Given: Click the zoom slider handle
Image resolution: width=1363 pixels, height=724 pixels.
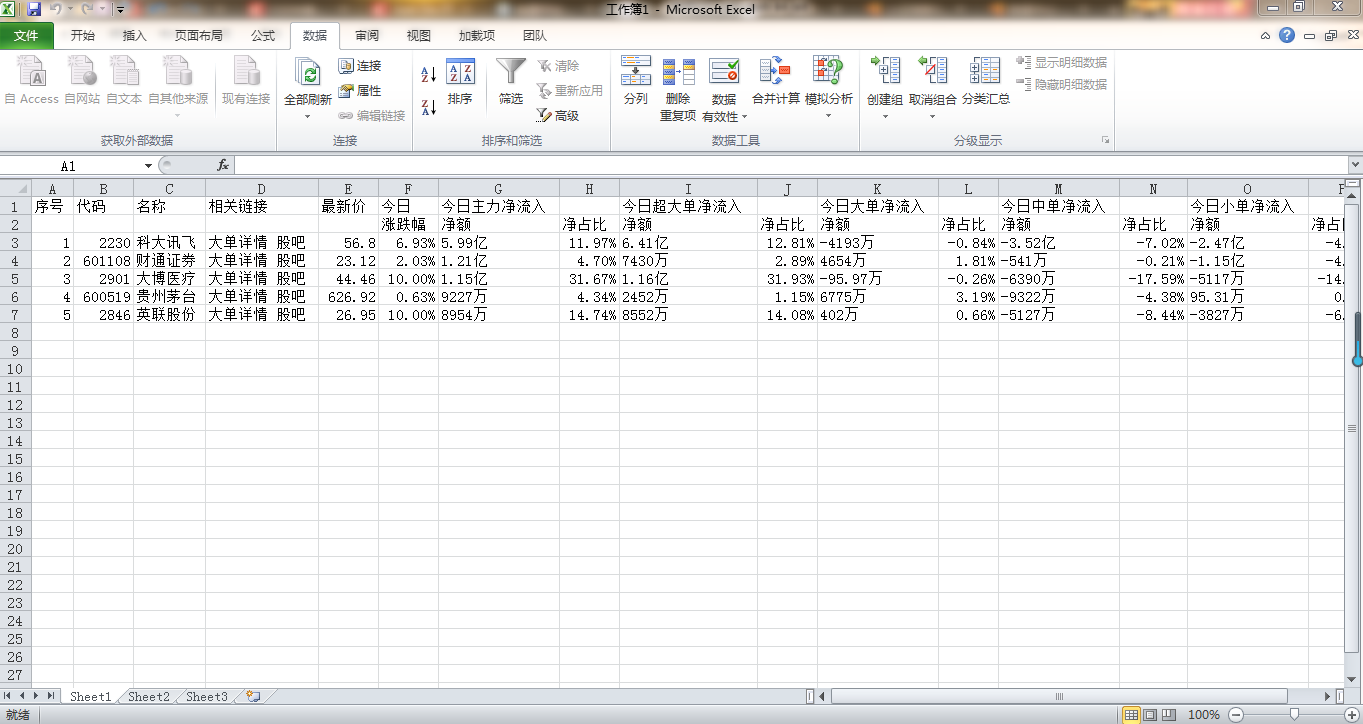Looking at the screenshot, I should coord(1294,715).
